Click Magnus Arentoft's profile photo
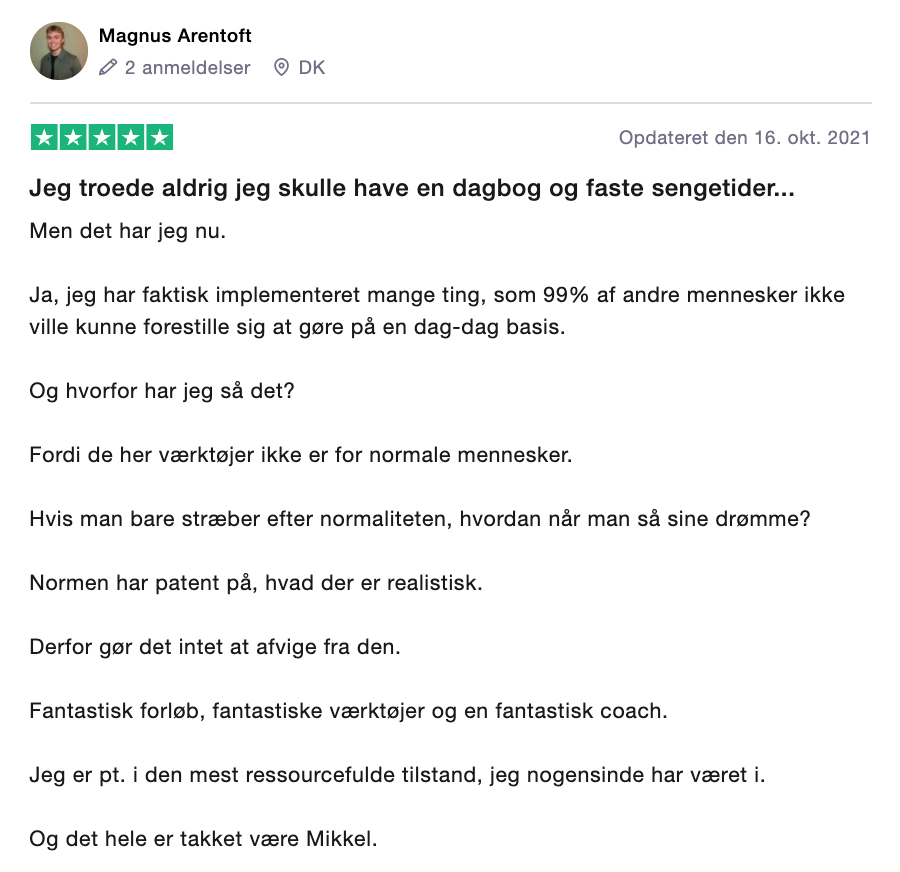Viewport: 900px width, 872px height. click(x=59, y=51)
